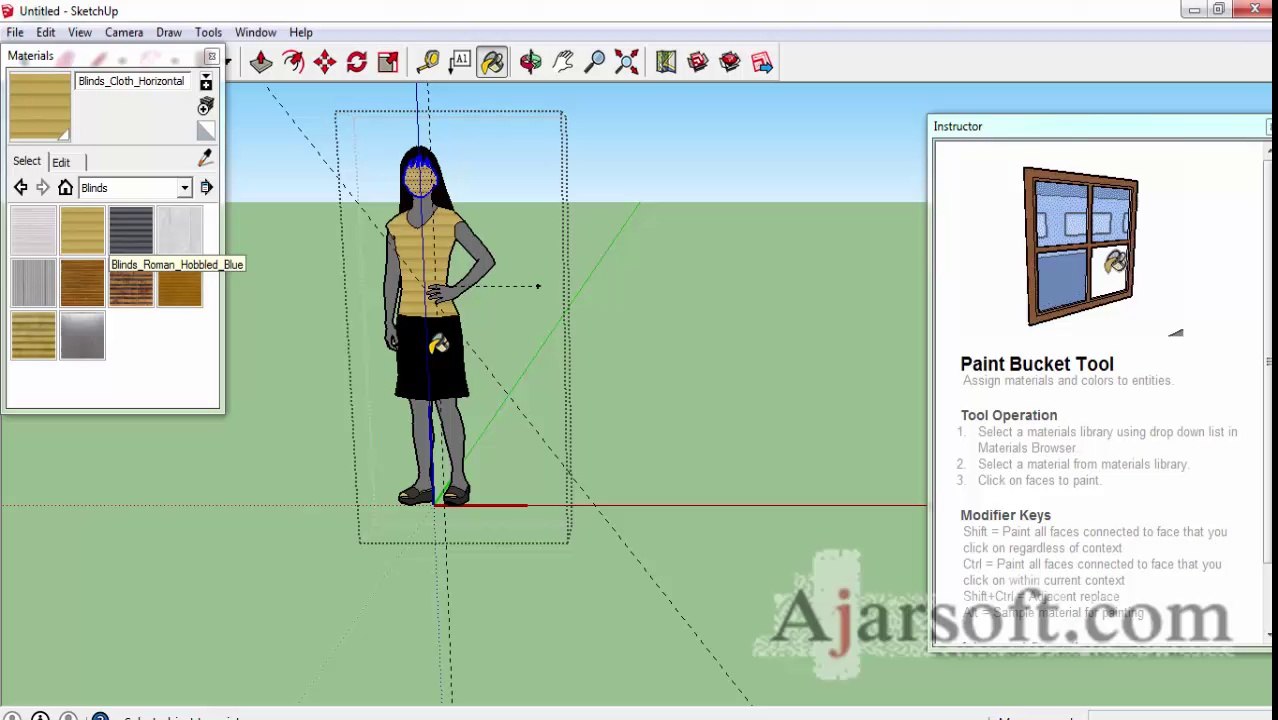Open the Camera menu
Viewport: 1278px width, 720px height.
pyautogui.click(x=124, y=32)
